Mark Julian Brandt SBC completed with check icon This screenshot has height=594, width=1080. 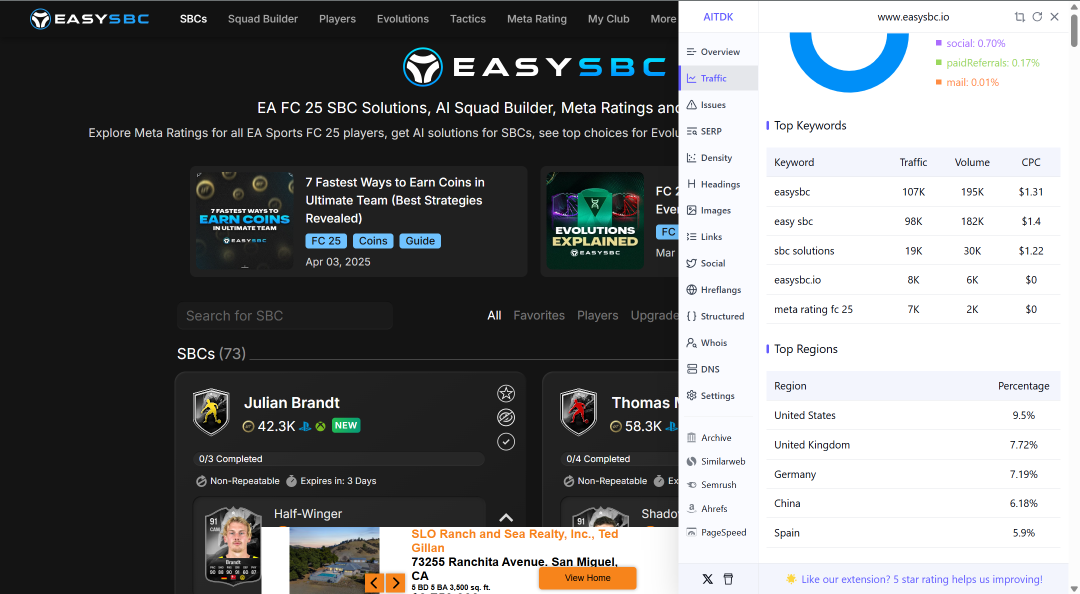click(506, 442)
